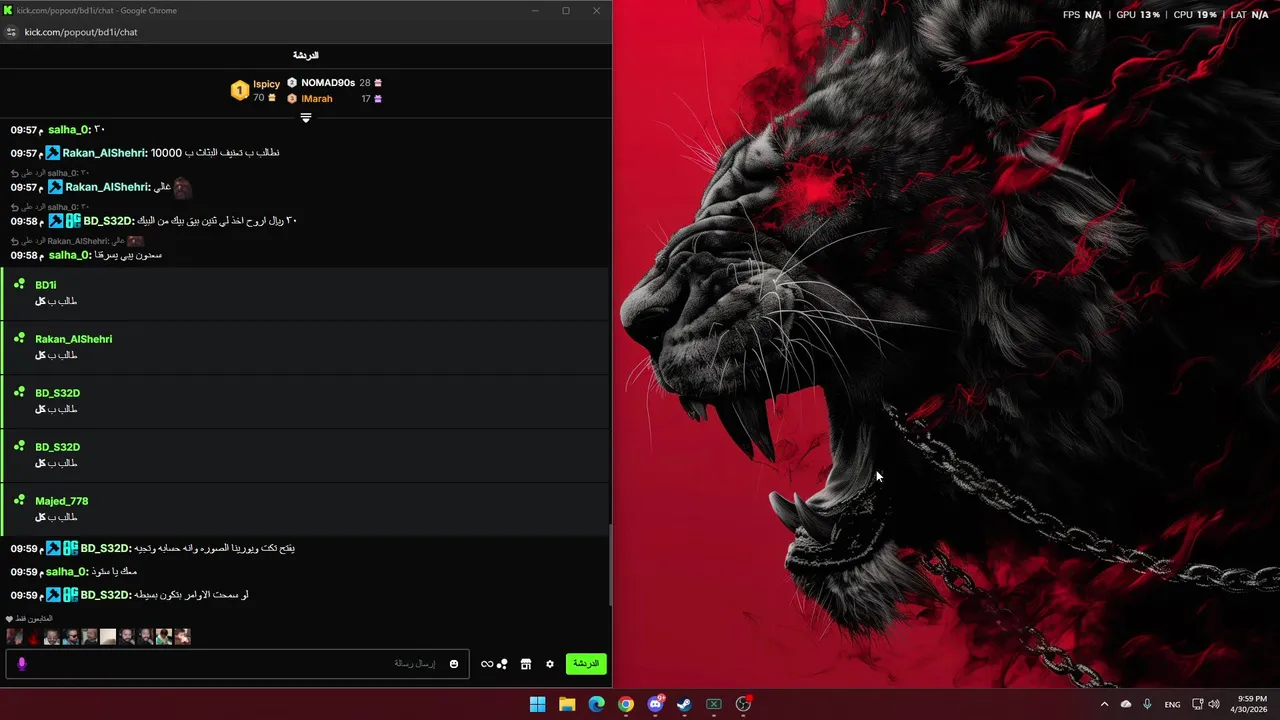Click moderator badge on Rakan_AlShehri 10000 message
1280x720 pixels.
point(53,153)
